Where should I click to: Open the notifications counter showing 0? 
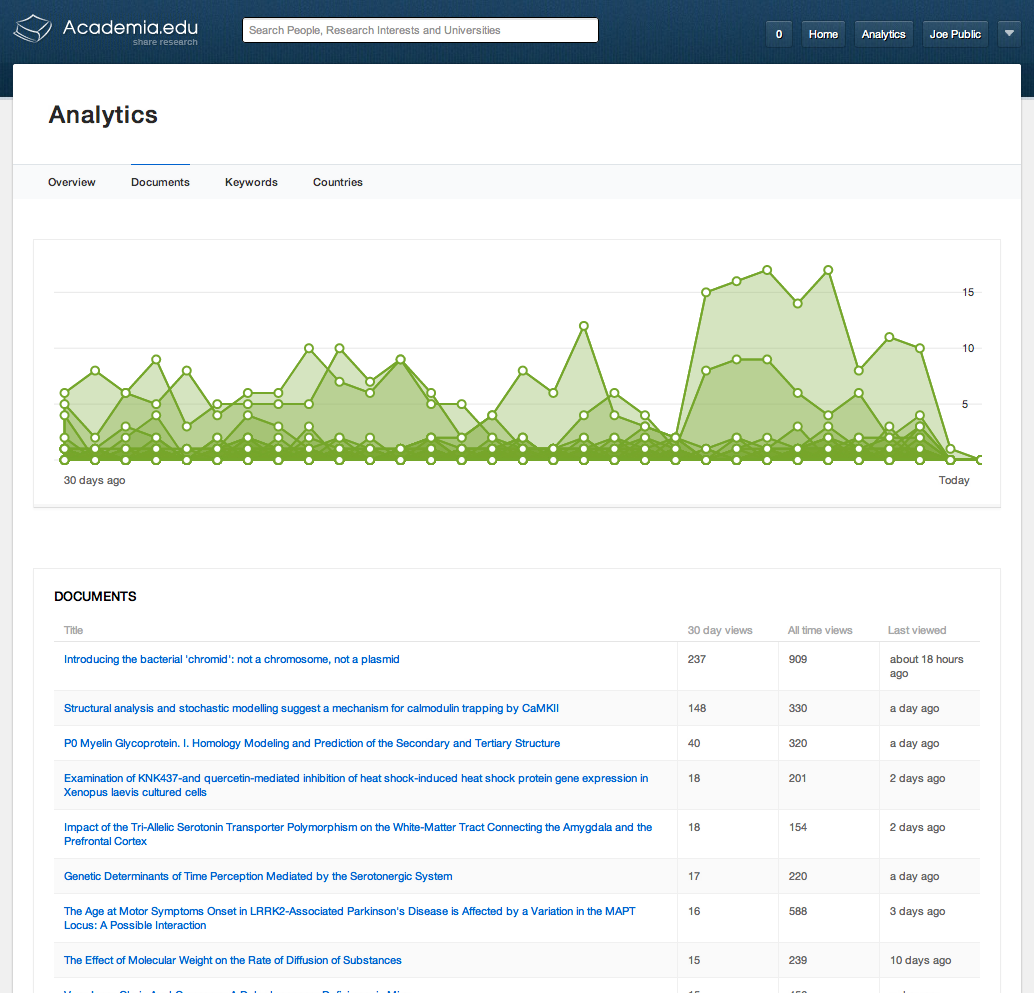778,33
